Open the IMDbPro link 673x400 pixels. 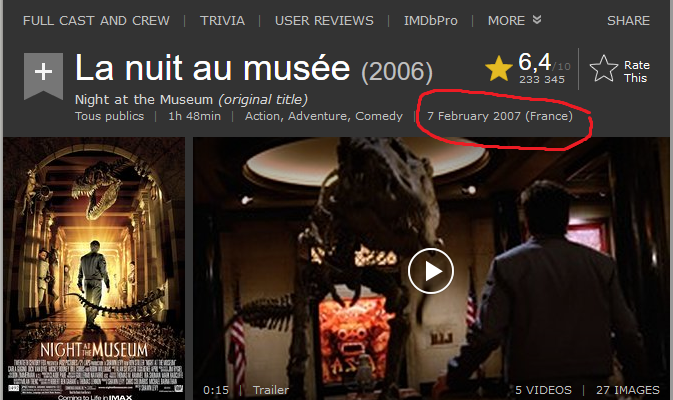[430, 21]
